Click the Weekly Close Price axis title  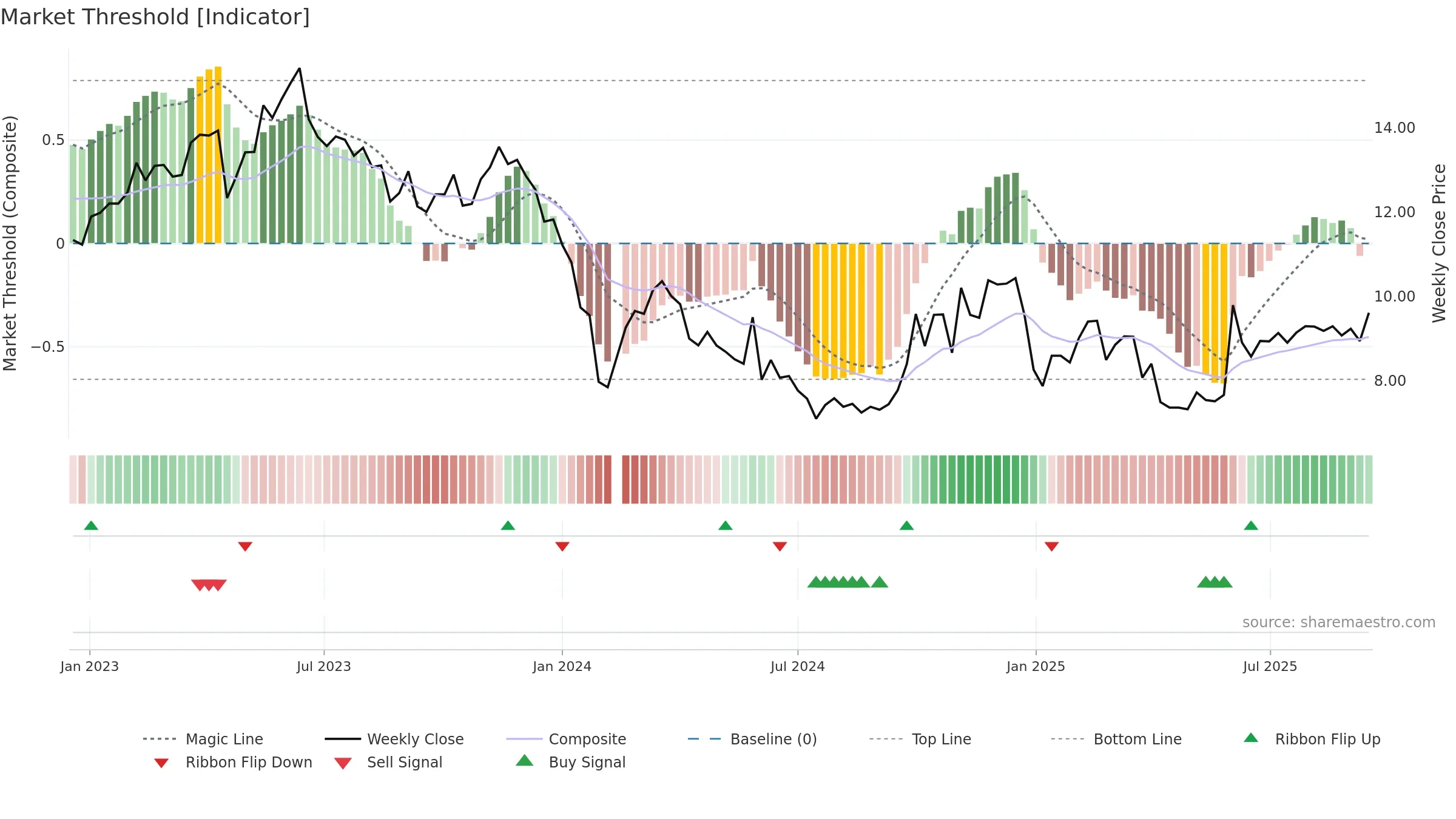pos(1439,243)
